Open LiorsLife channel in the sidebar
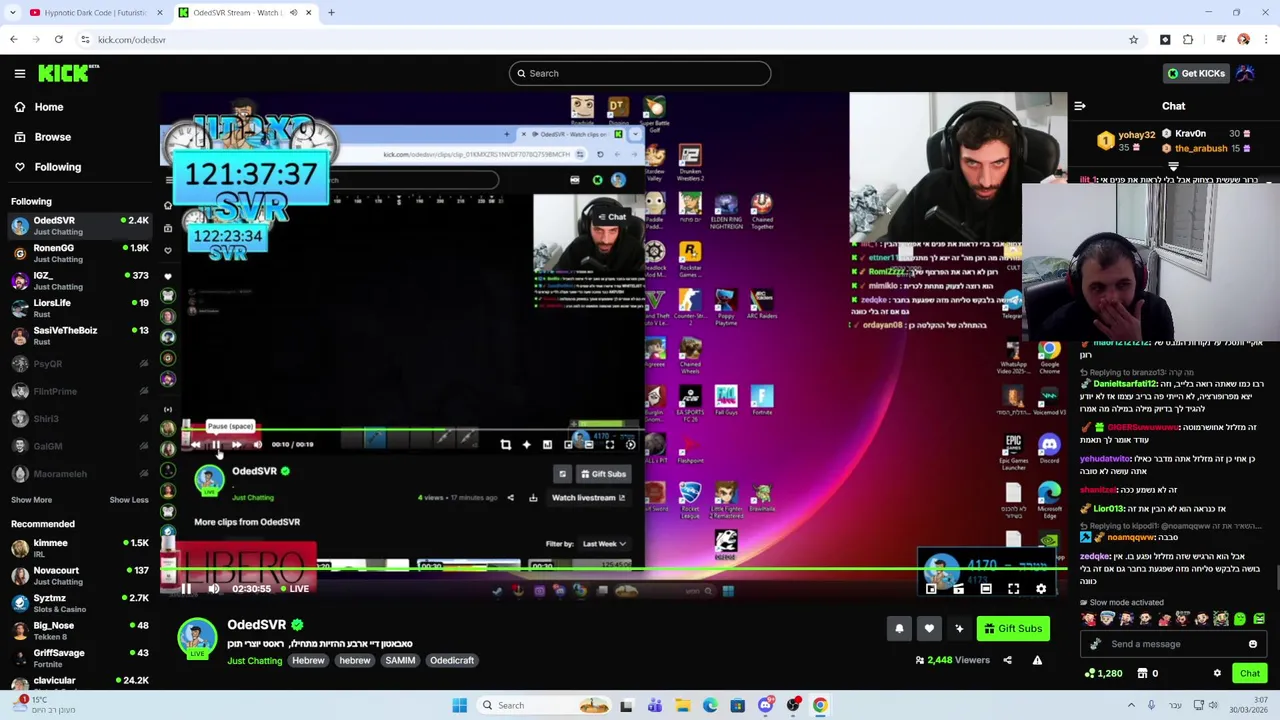This screenshot has width=1280, height=720. coord(80,308)
